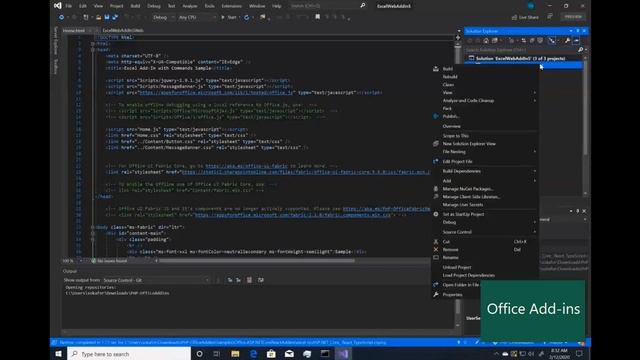This screenshot has width=640, height=360.
Task: Open Show output from Source Control dropdown
Action: (156, 280)
